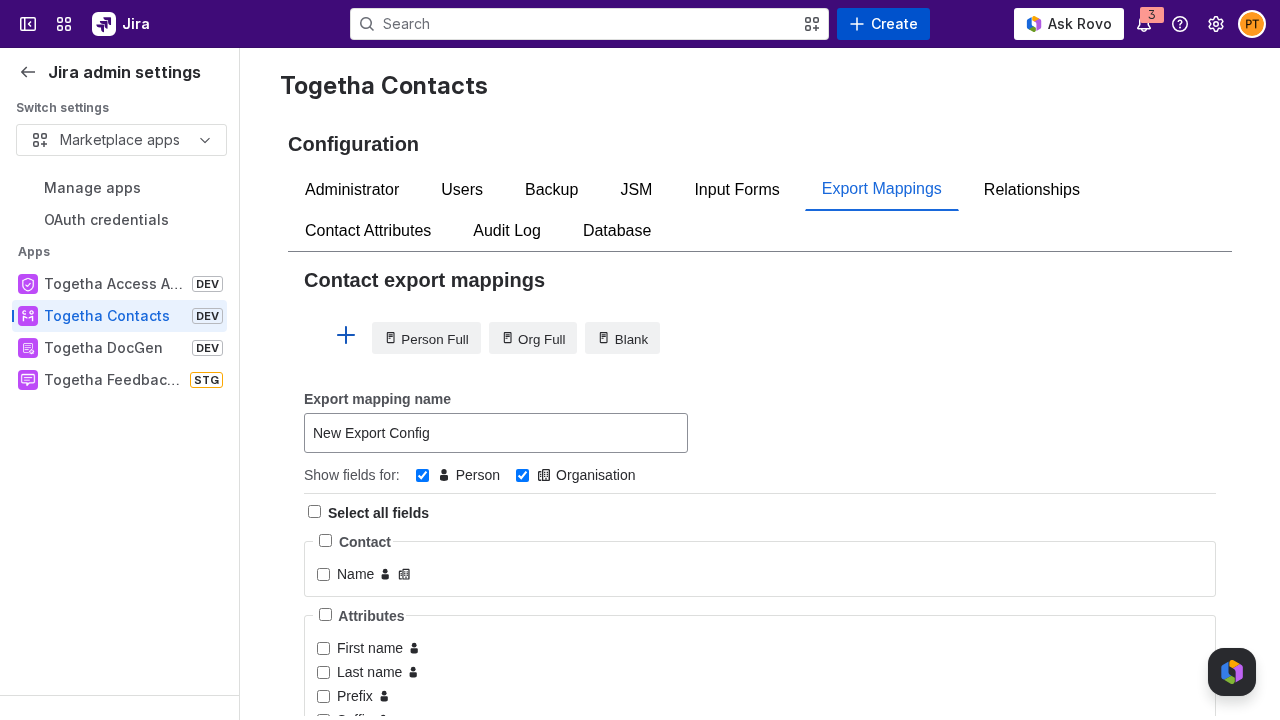
Task: Open the app switcher grid icon
Action: tap(64, 24)
